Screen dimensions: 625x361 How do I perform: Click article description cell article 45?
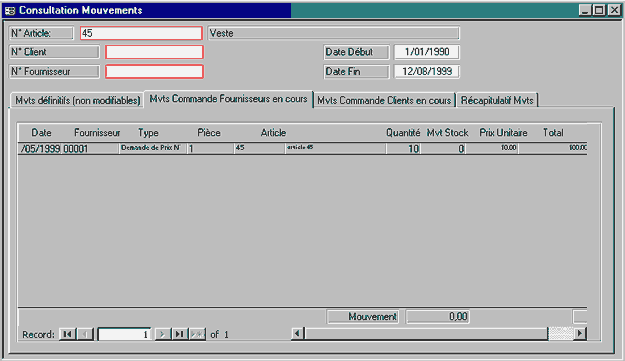335,148
